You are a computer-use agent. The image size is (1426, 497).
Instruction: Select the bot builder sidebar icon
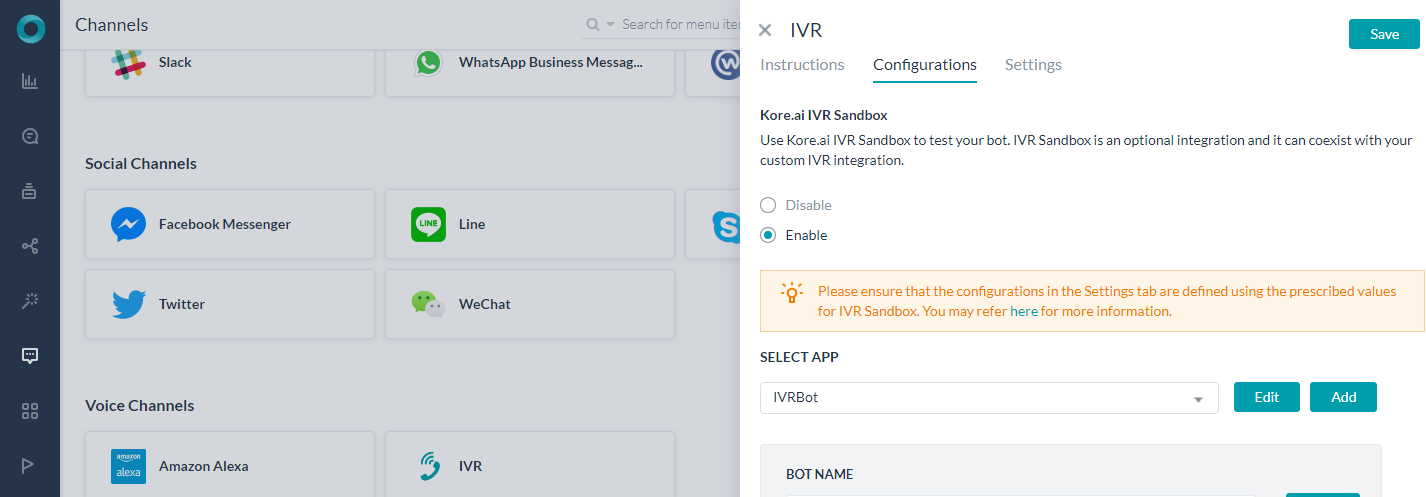click(x=30, y=191)
